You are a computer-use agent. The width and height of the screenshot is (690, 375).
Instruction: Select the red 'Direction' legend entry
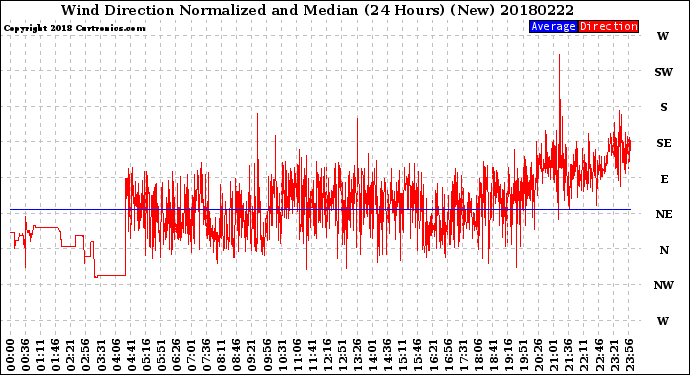608,26
